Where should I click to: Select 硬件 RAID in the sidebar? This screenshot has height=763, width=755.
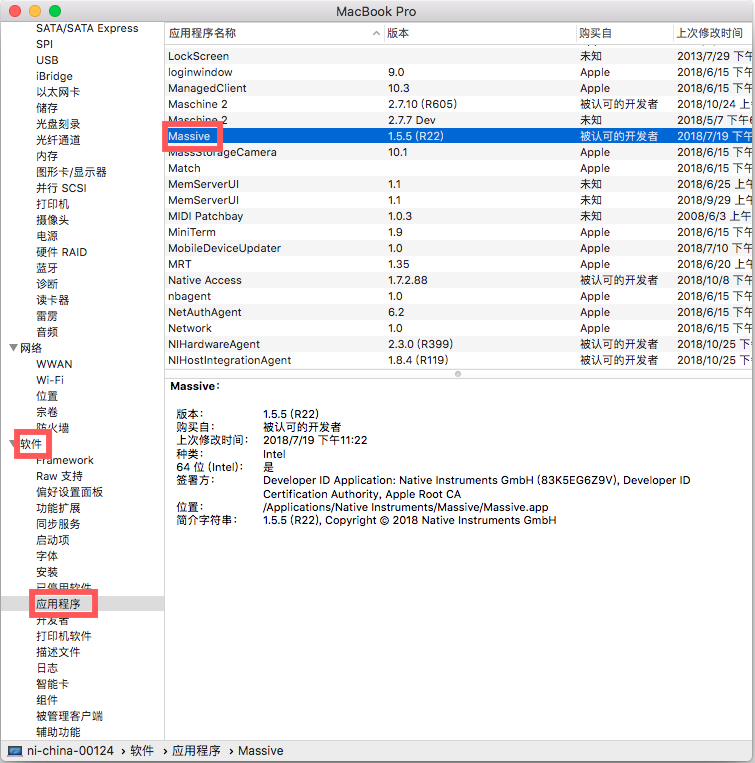click(62, 252)
